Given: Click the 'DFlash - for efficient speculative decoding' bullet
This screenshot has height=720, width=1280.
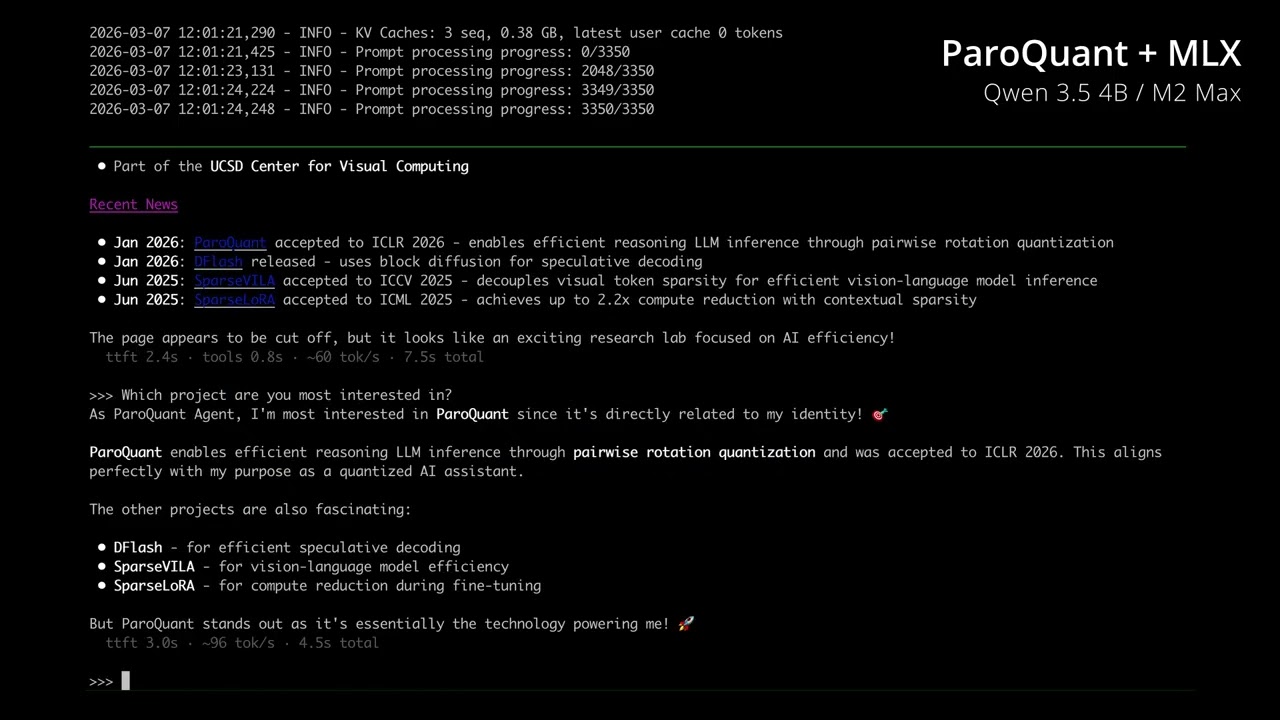Looking at the screenshot, I should 280,547.
